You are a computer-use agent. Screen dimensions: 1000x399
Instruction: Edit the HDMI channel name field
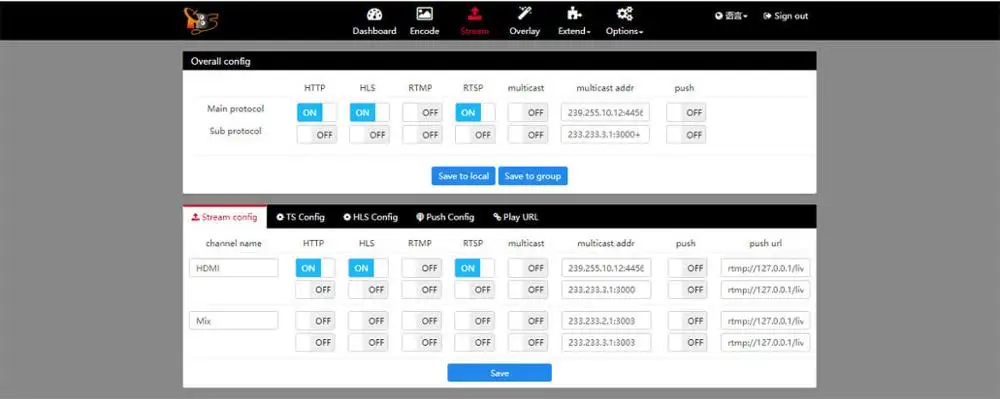tap(234, 268)
